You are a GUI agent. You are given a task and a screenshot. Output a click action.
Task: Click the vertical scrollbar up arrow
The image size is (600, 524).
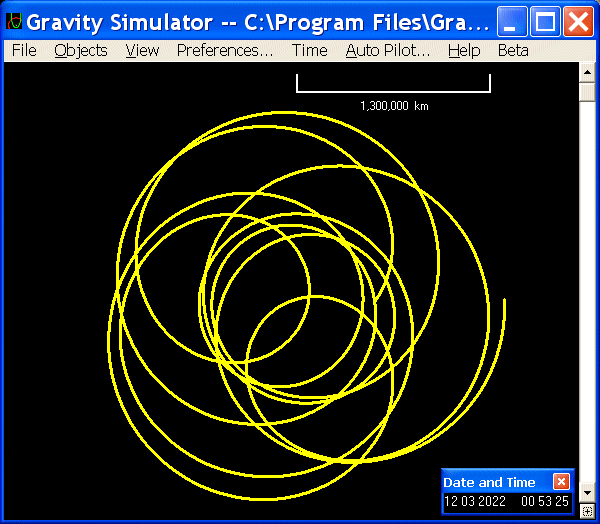(x=587, y=72)
